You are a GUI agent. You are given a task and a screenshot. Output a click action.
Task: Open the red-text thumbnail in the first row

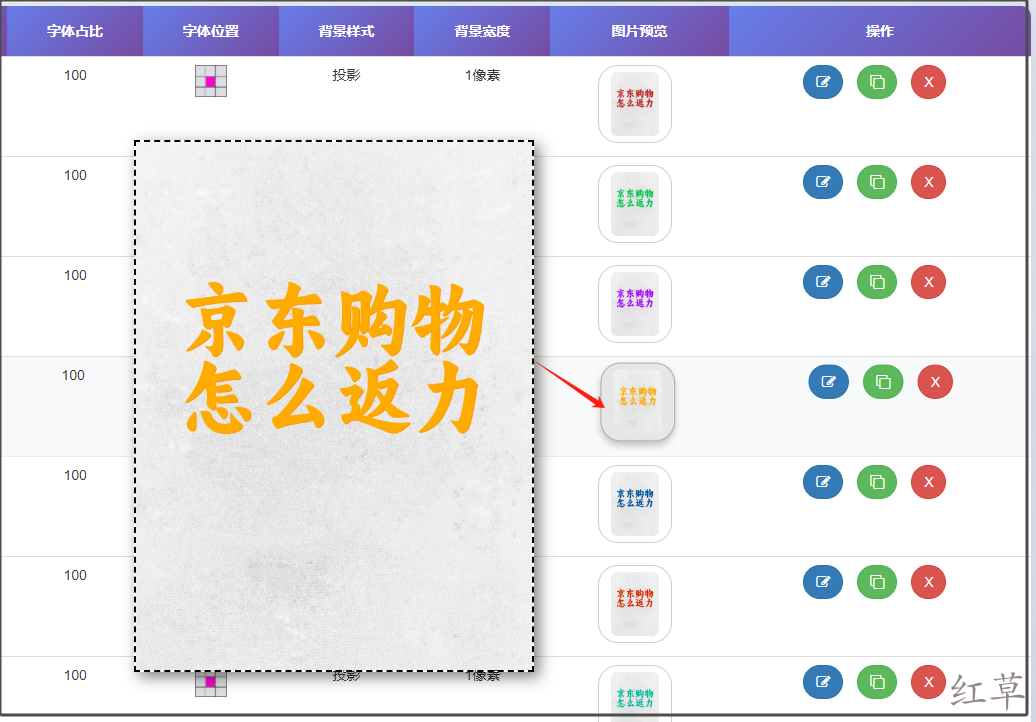click(x=635, y=104)
